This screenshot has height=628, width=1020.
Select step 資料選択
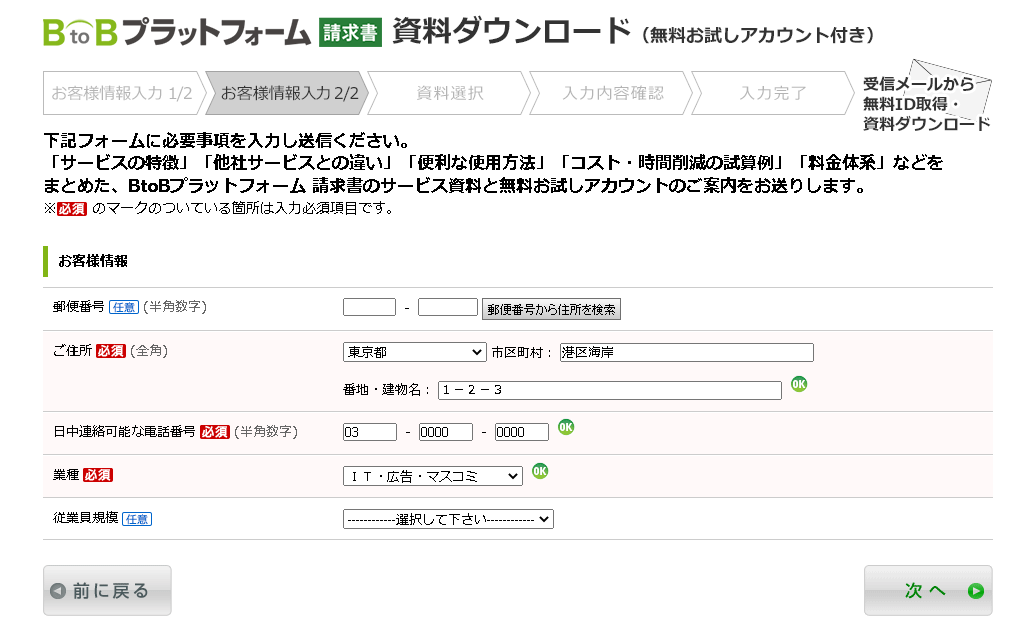[x=450, y=93]
